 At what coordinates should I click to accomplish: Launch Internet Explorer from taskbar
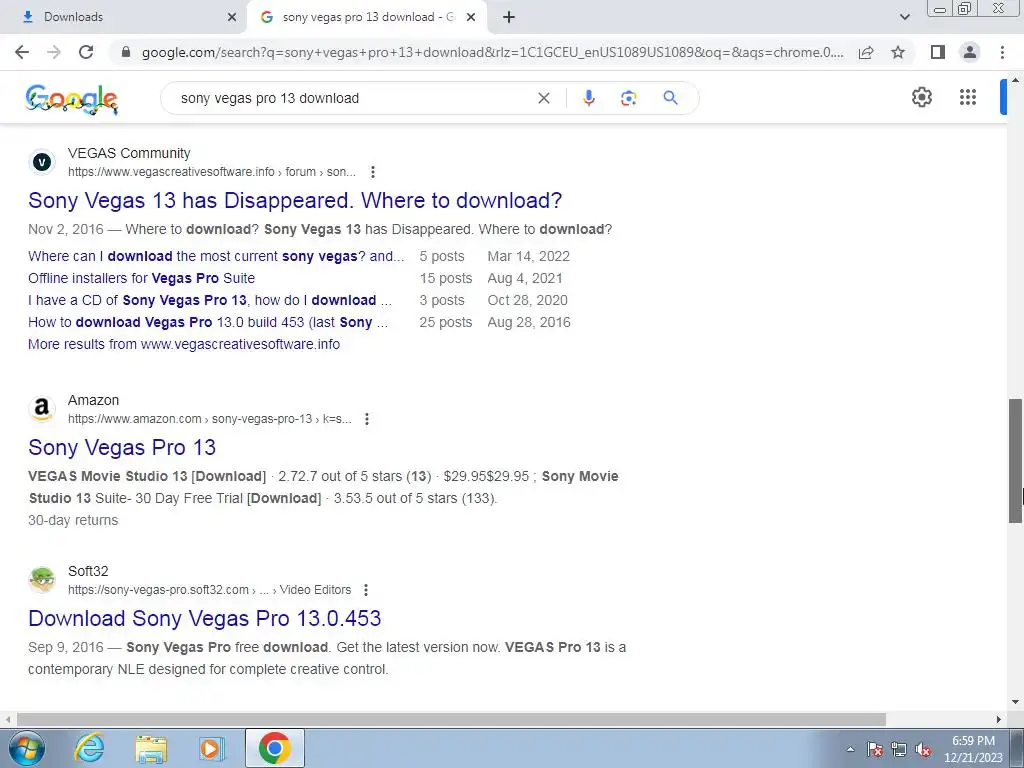click(x=89, y=748)
